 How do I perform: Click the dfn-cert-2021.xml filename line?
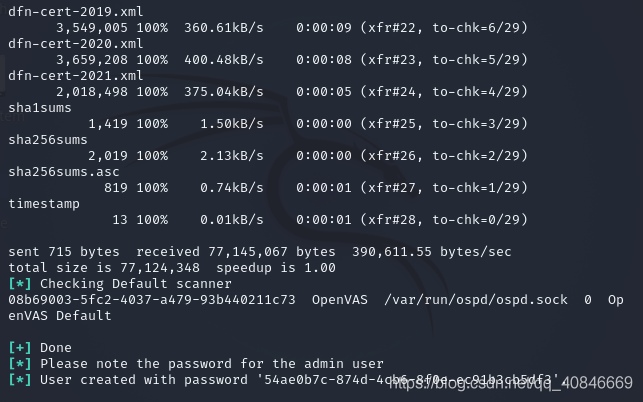(76, 75)
